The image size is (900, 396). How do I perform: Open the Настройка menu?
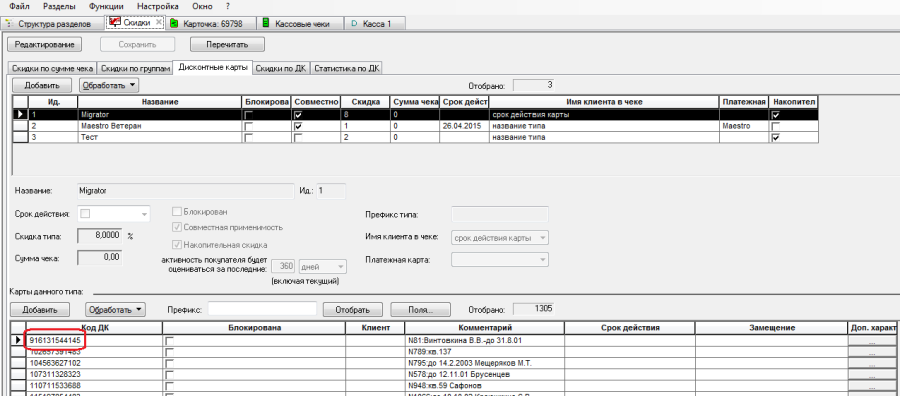click(x=158, y=6)
